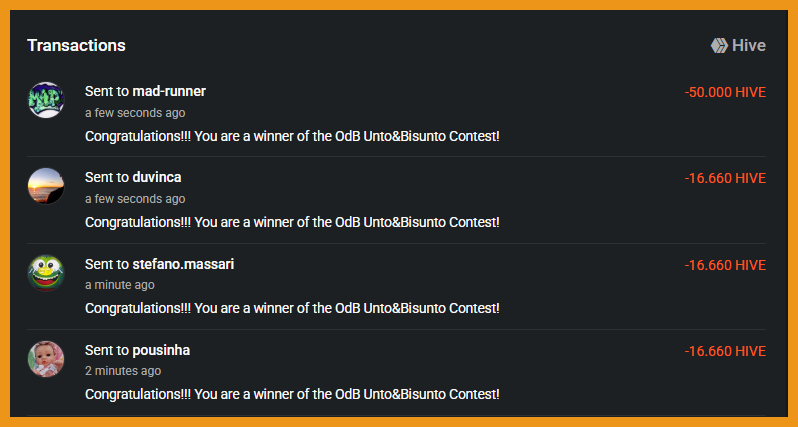Click the memo under the mad-runner transaction
Screen dimensions: 798x427
[292, 135]
